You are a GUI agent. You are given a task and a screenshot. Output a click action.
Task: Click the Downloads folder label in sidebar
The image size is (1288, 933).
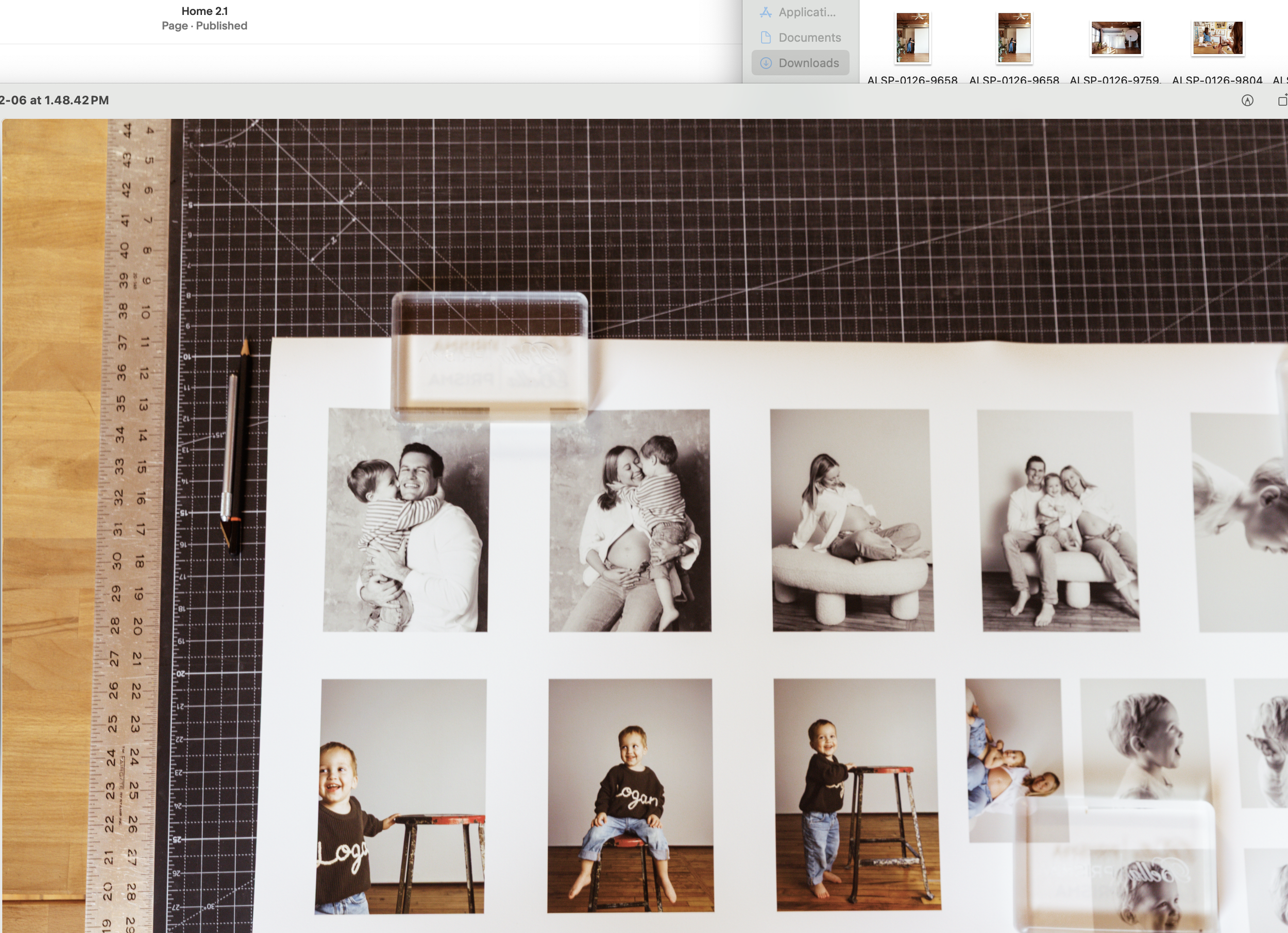[808, 63]
